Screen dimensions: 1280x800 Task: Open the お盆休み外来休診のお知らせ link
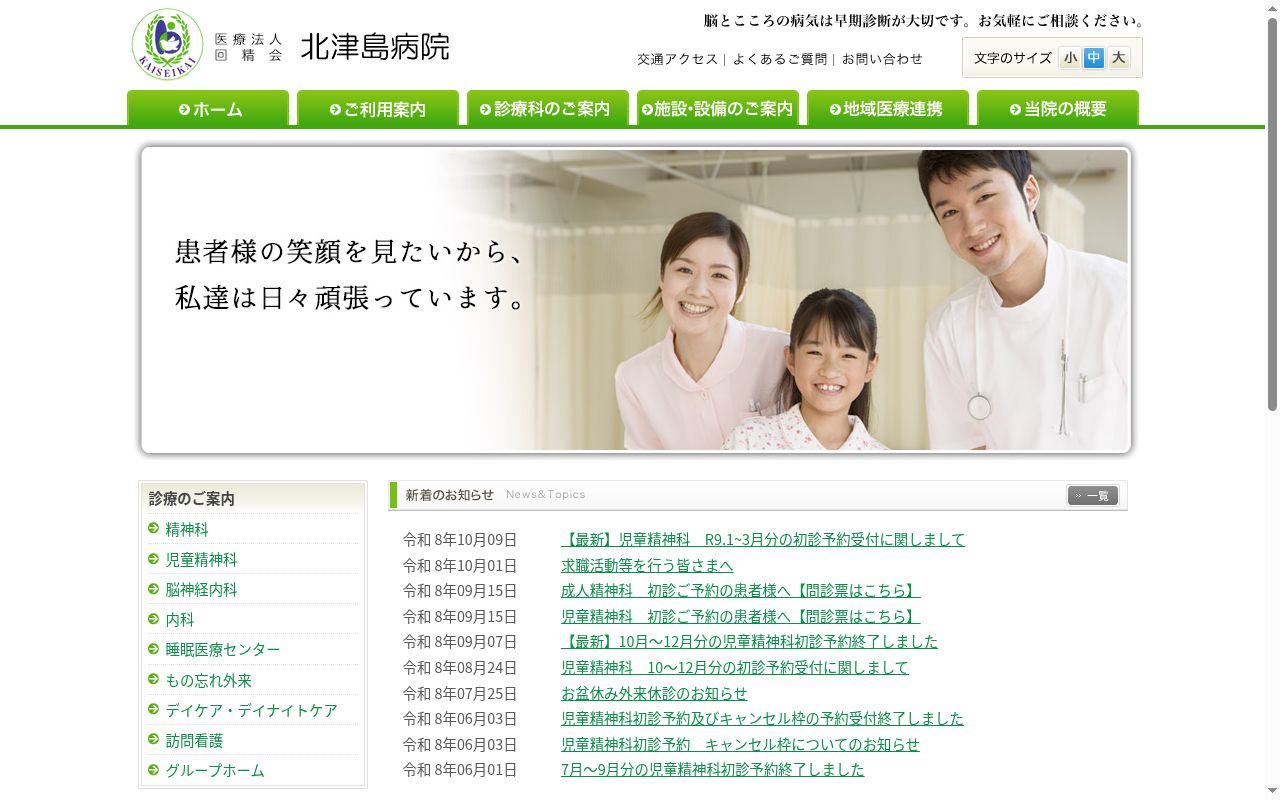(x=654, y=693)
